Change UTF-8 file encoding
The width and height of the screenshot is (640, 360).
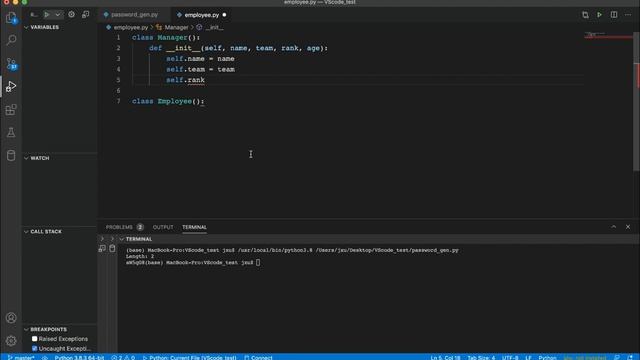510,358
